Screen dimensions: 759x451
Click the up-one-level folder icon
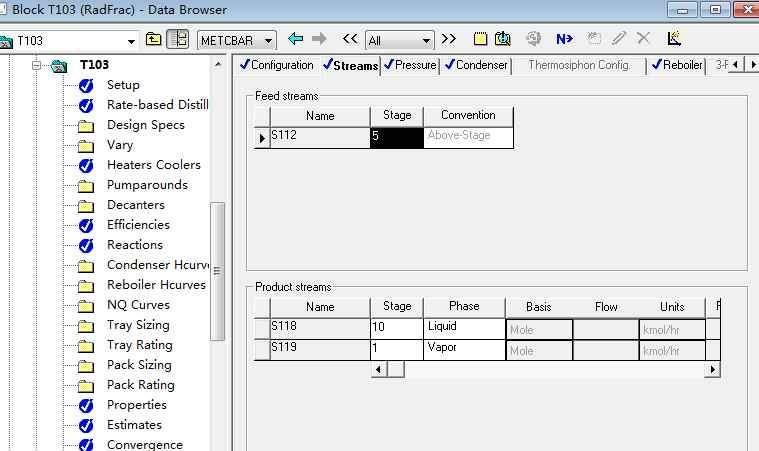[x=153, y=39]
